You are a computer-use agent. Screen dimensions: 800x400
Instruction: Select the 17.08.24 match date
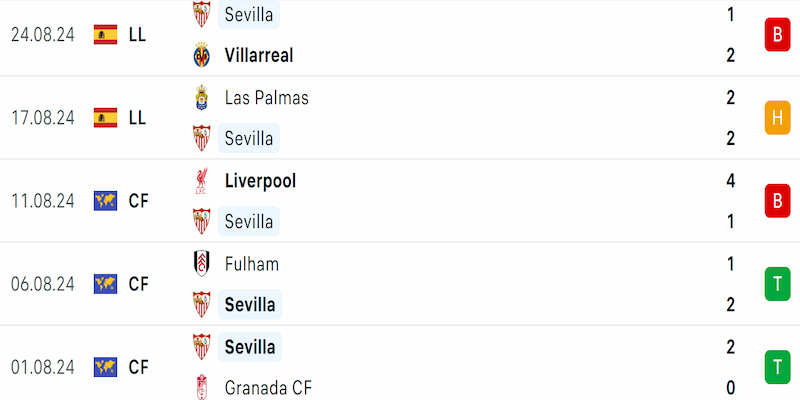(x=43, y=118)
